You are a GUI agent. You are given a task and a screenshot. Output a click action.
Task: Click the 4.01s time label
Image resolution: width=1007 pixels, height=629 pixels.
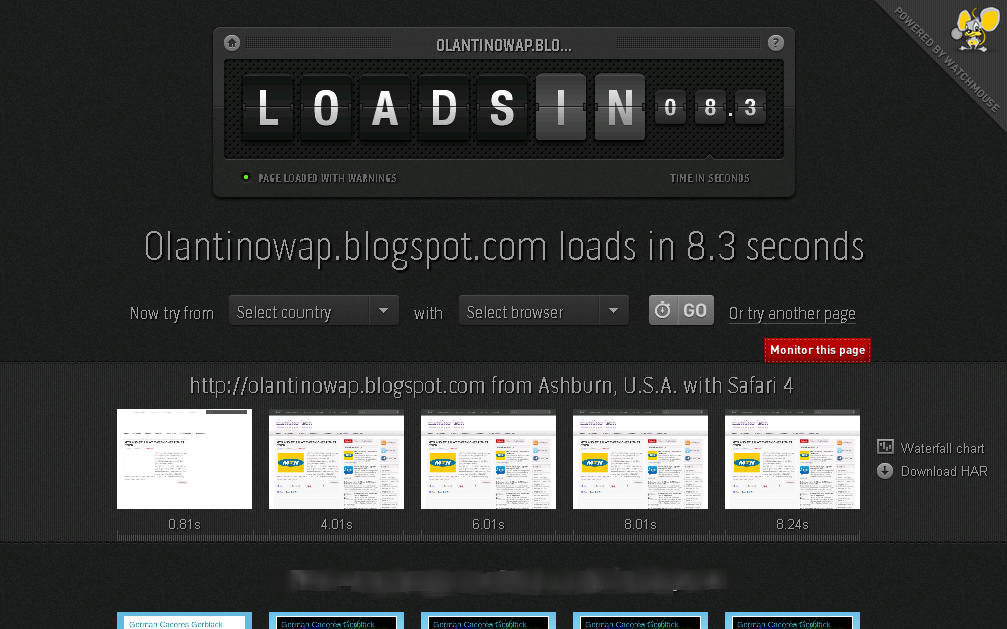(337, 524)
